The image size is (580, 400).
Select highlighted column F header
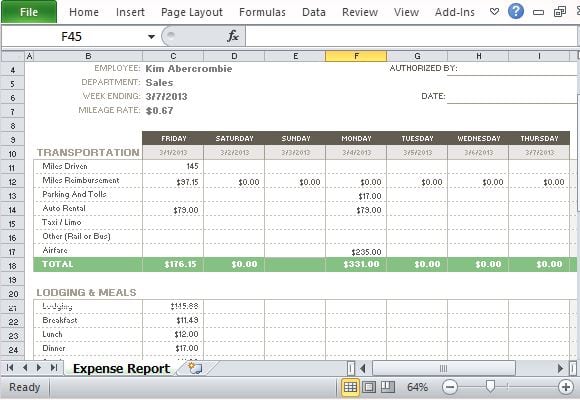coord(356,56)
